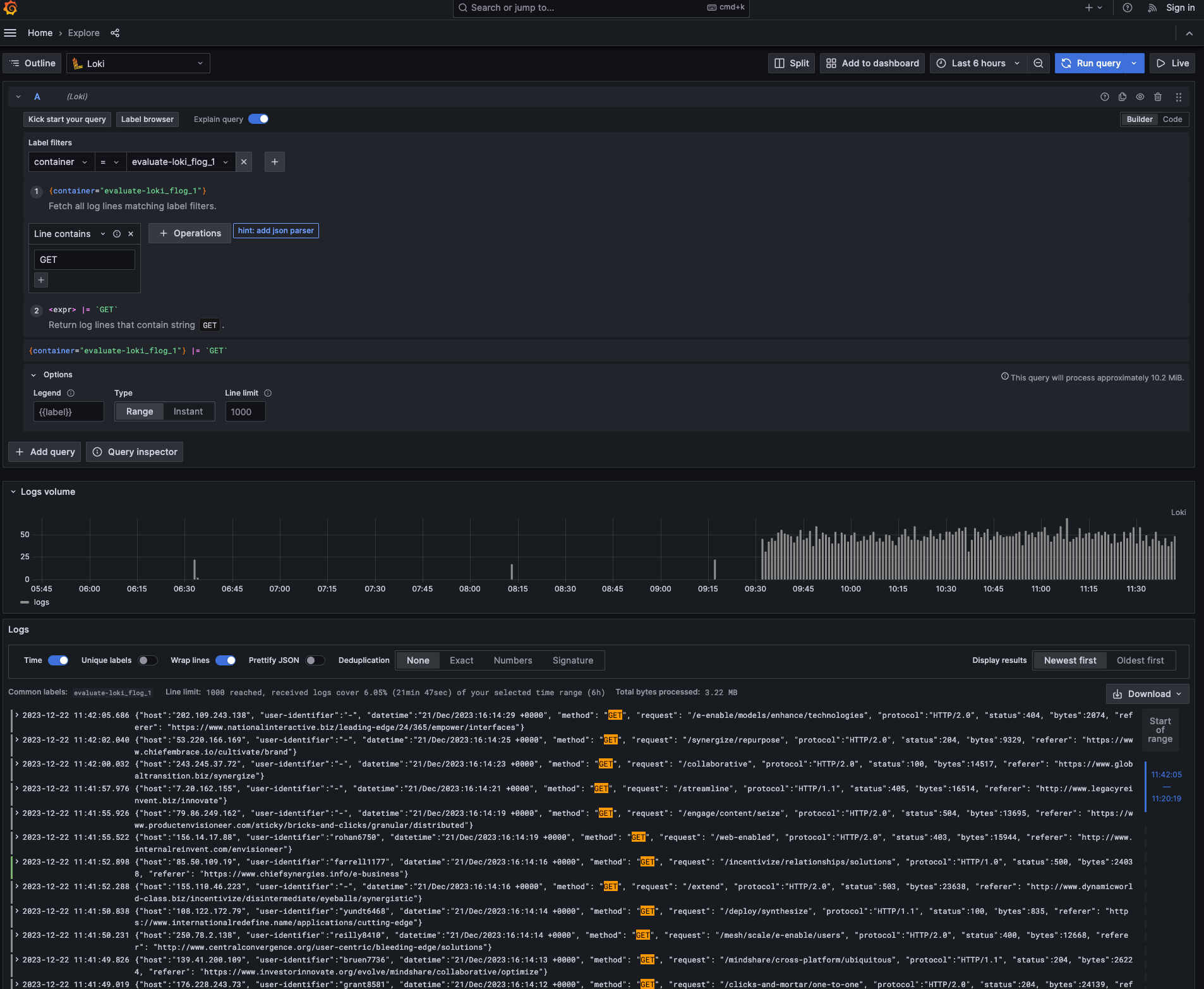Click the Split view button
This screenshot has height=989, width=1204.
coord(792,63)
